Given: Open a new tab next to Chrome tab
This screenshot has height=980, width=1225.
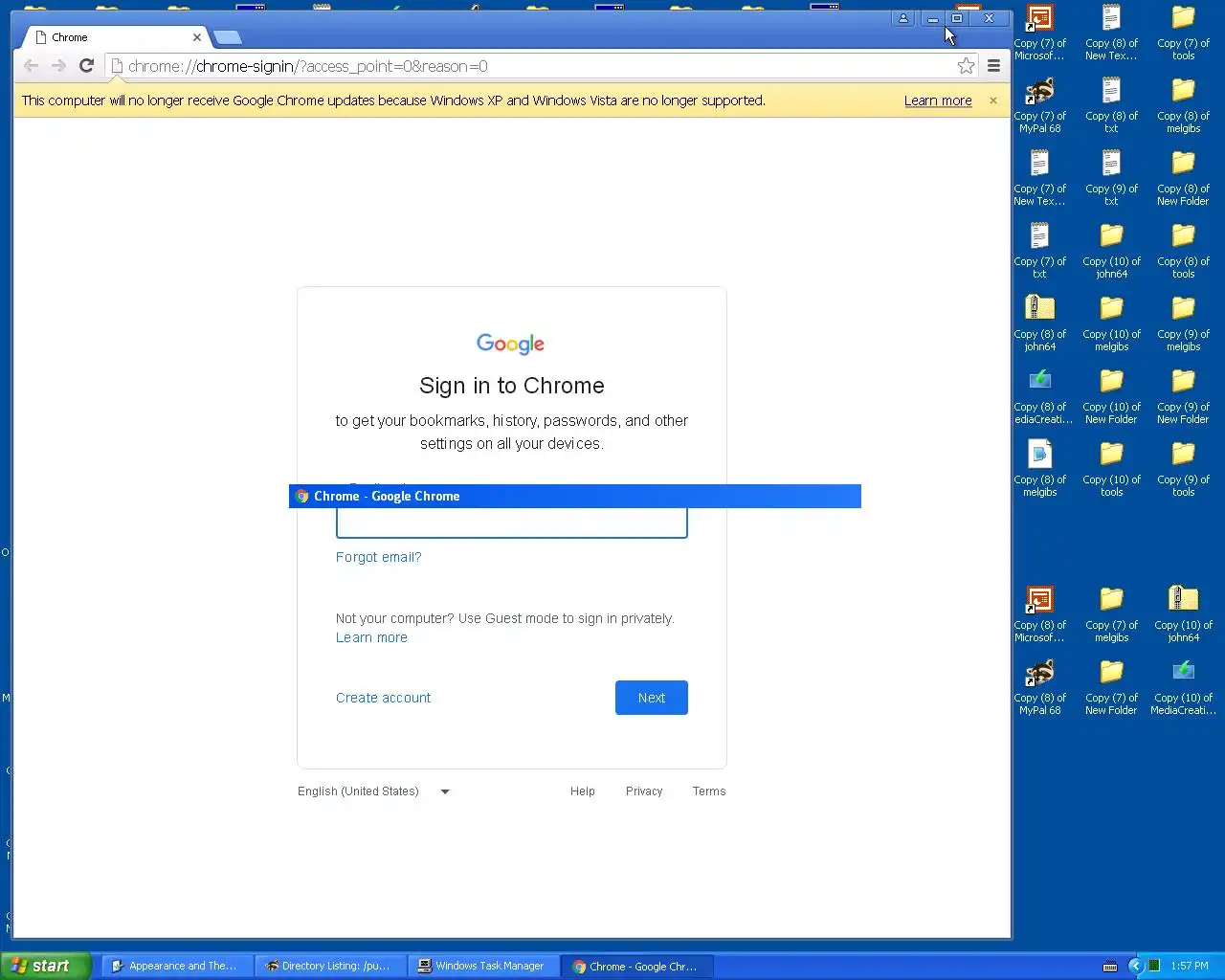Looking at the screenshot, I should (228, 37).
